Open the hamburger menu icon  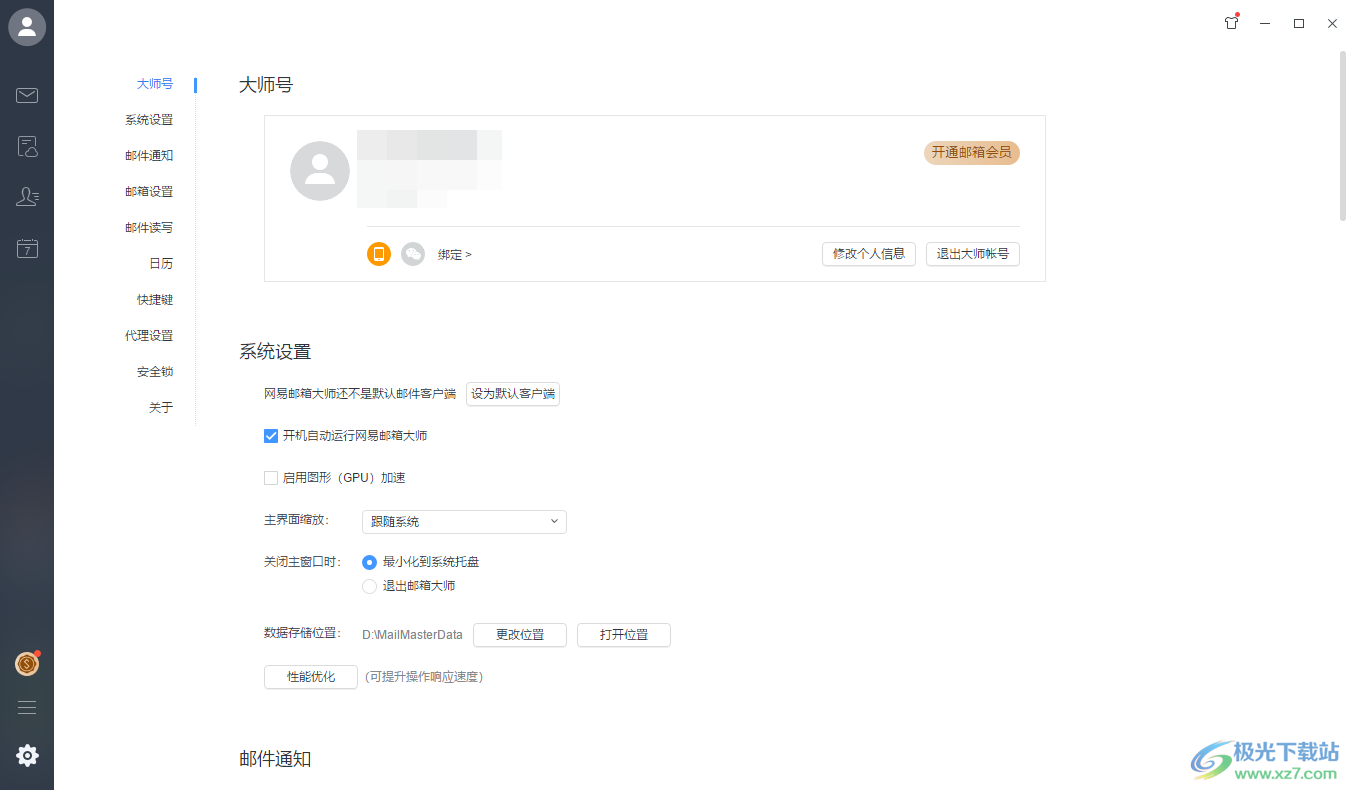click(x=27, y=708)
